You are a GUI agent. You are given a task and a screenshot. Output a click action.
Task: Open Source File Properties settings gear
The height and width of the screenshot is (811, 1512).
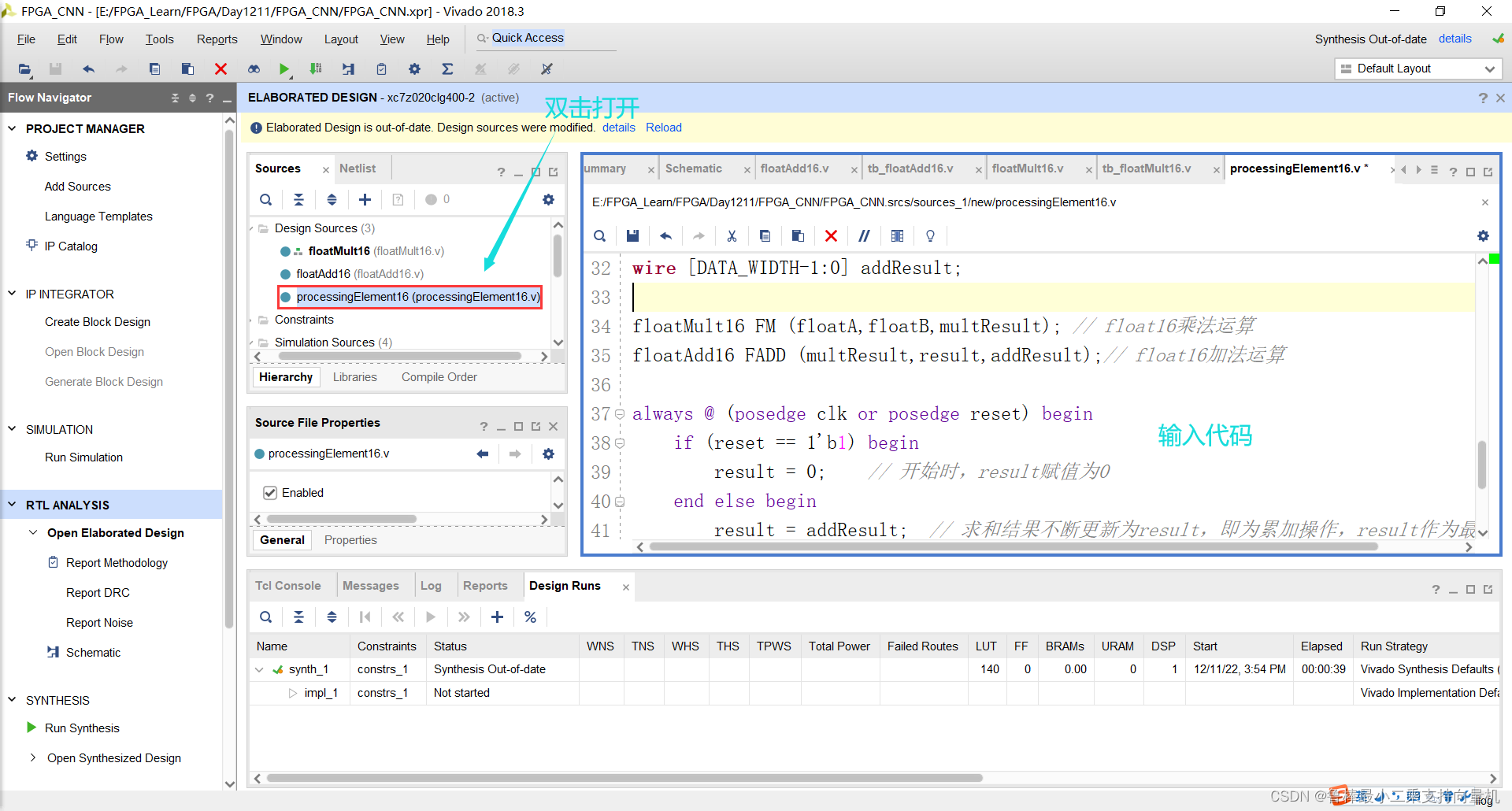(549, 454)
